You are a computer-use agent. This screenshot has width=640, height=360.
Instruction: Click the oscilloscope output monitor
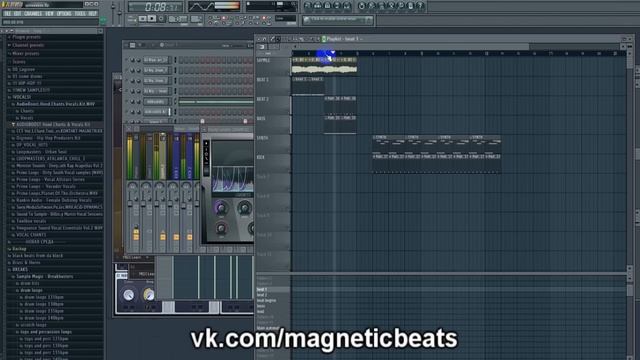214,6
